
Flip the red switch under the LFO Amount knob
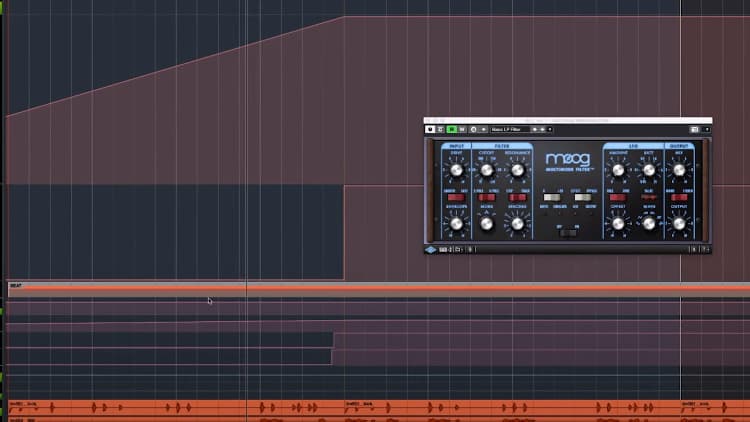pos(618,197)
